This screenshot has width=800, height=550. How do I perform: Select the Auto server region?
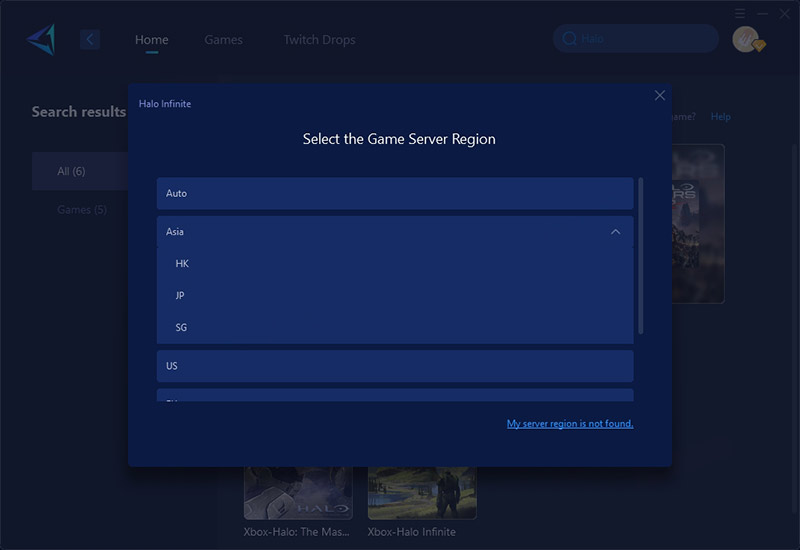tap(395, 193)
